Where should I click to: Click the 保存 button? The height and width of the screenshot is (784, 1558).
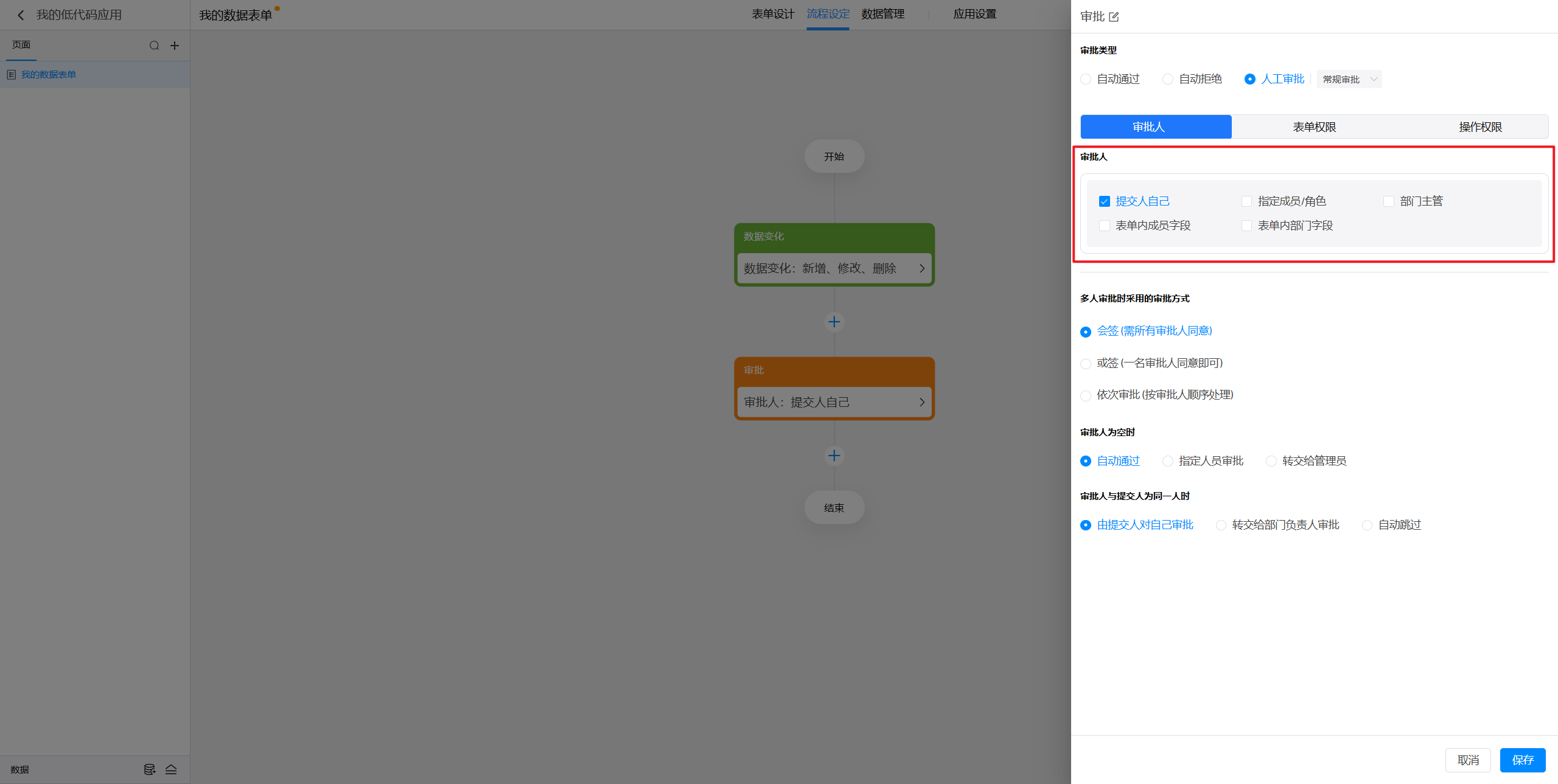pyautogui.click(x=1522, y=760)
